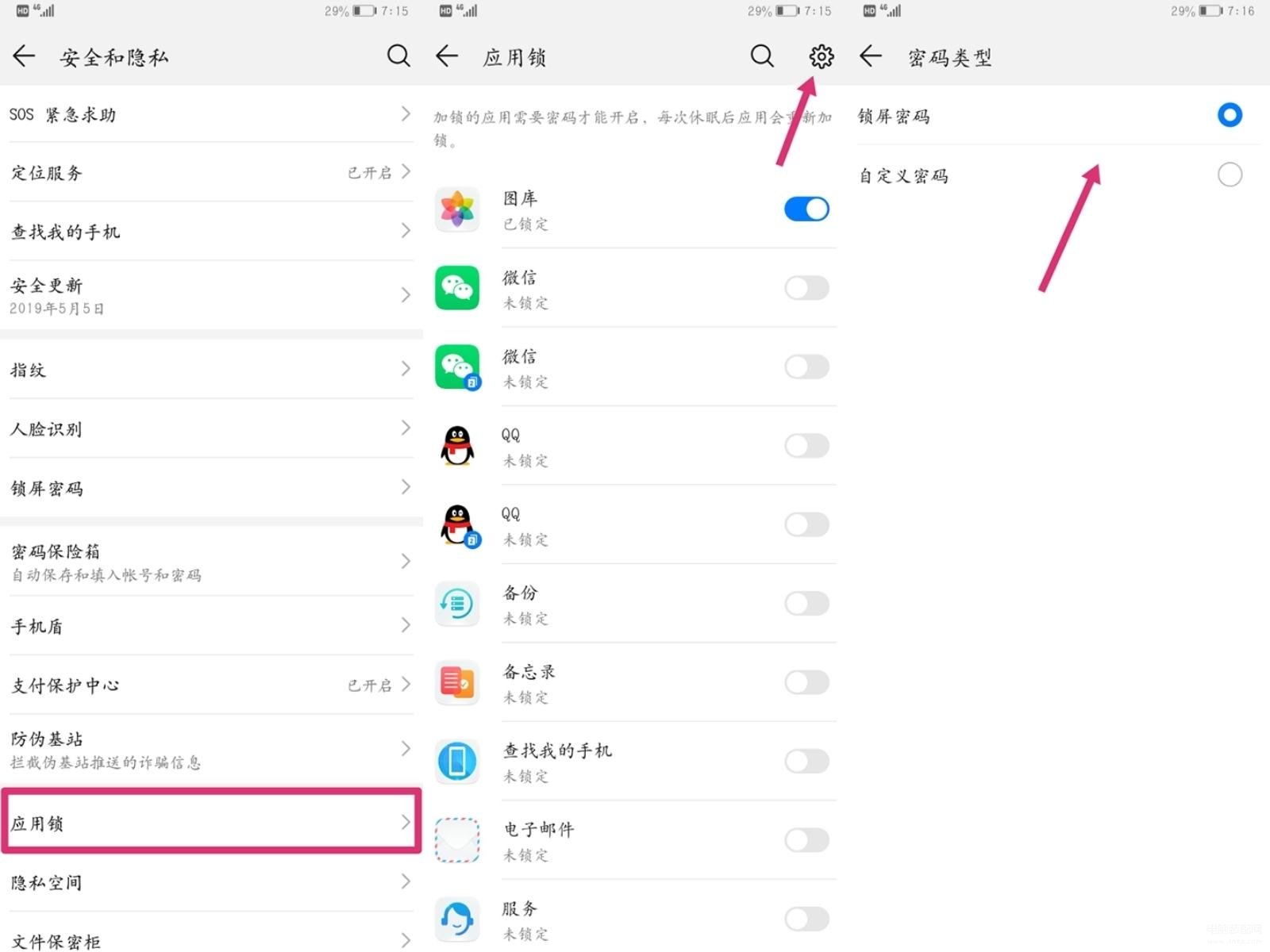The height and width of the screenshot is (952, 1270).
Task: Go back from the 密码类型 screen
Action: click(871, 56)
